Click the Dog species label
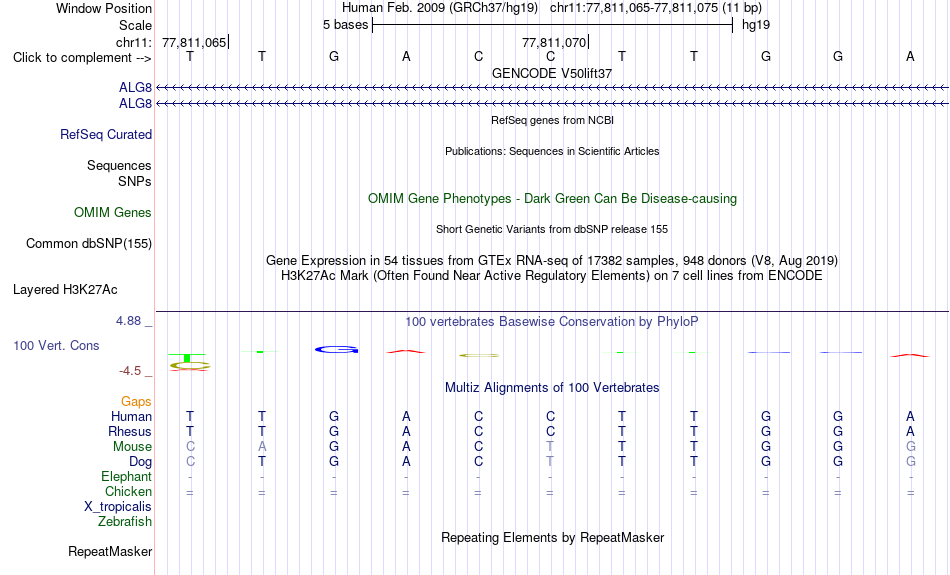950x575 pixels. (x=140, y=462)
